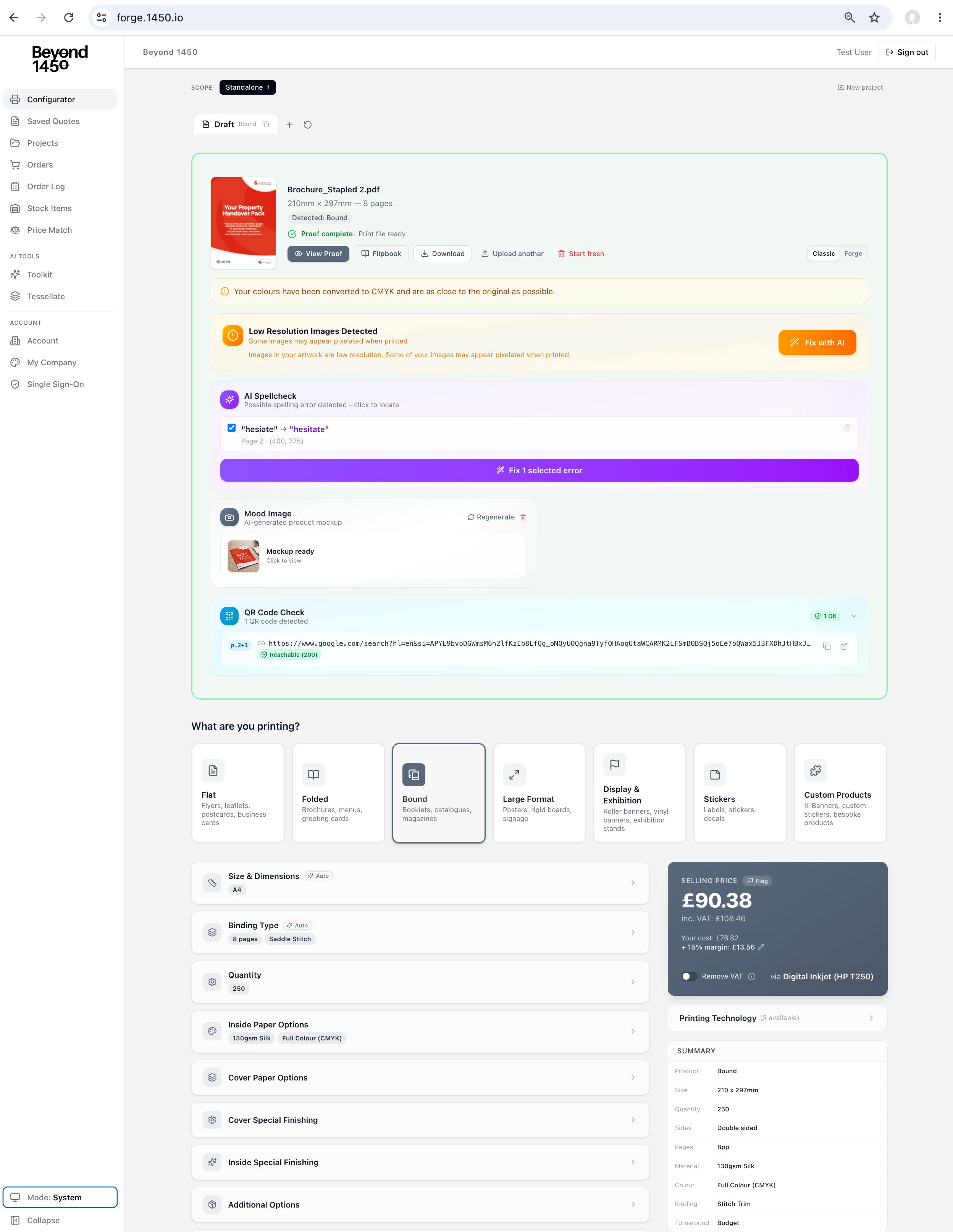Click the Mood Image camera icon
The width and height of the screenshot is (953, 1232).
[x=229, y=517]
